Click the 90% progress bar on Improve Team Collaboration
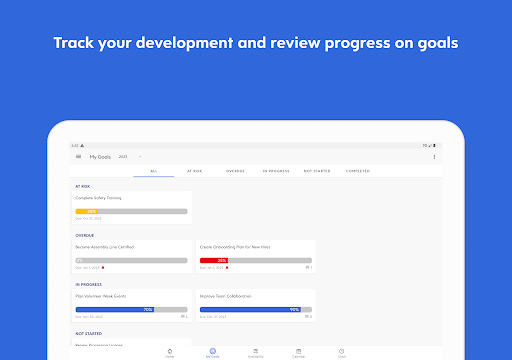The height and width of the screenshot is (360, 512). tap(256, 310)
